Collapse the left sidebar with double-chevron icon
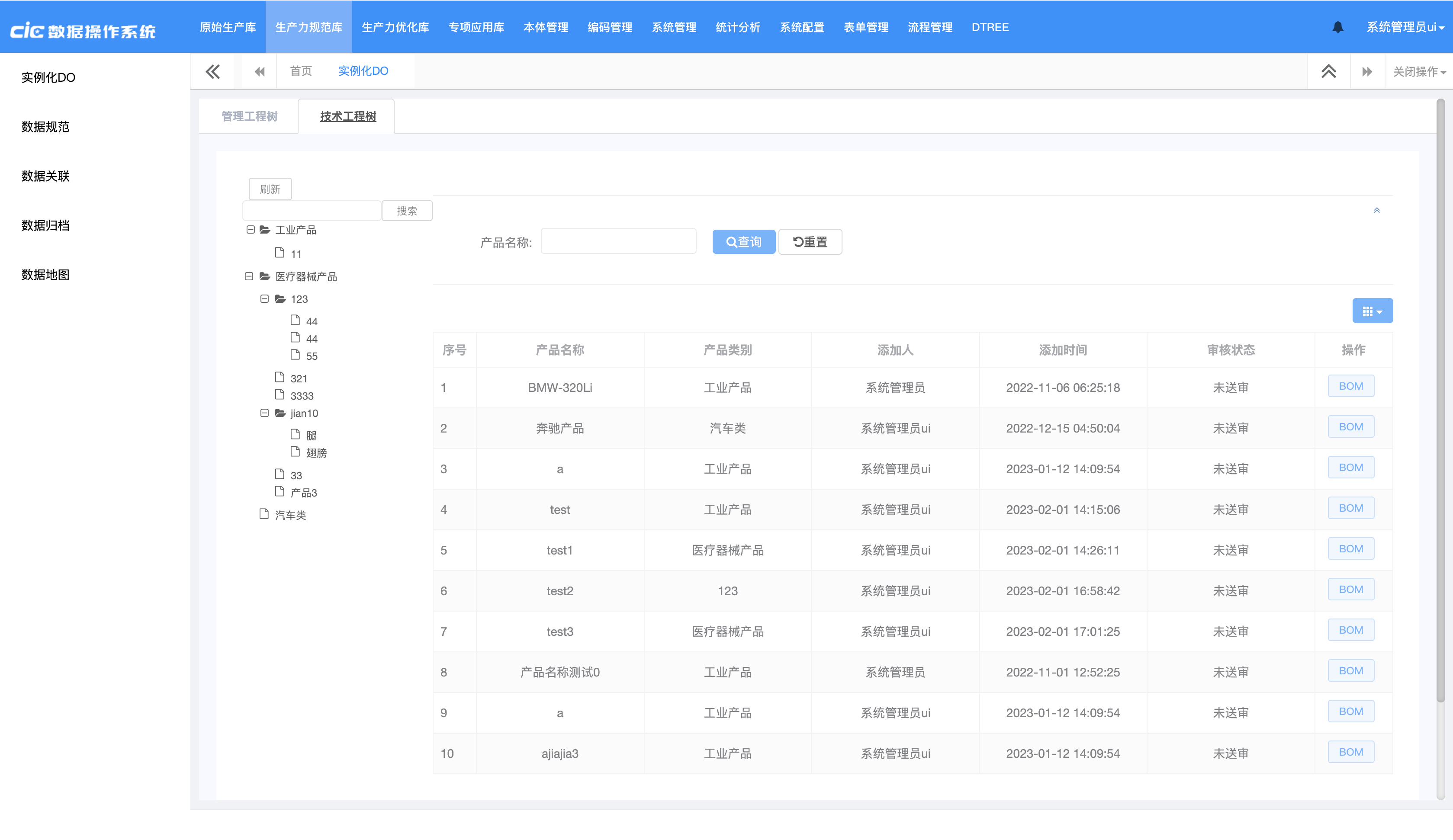 tap(212, 71)
